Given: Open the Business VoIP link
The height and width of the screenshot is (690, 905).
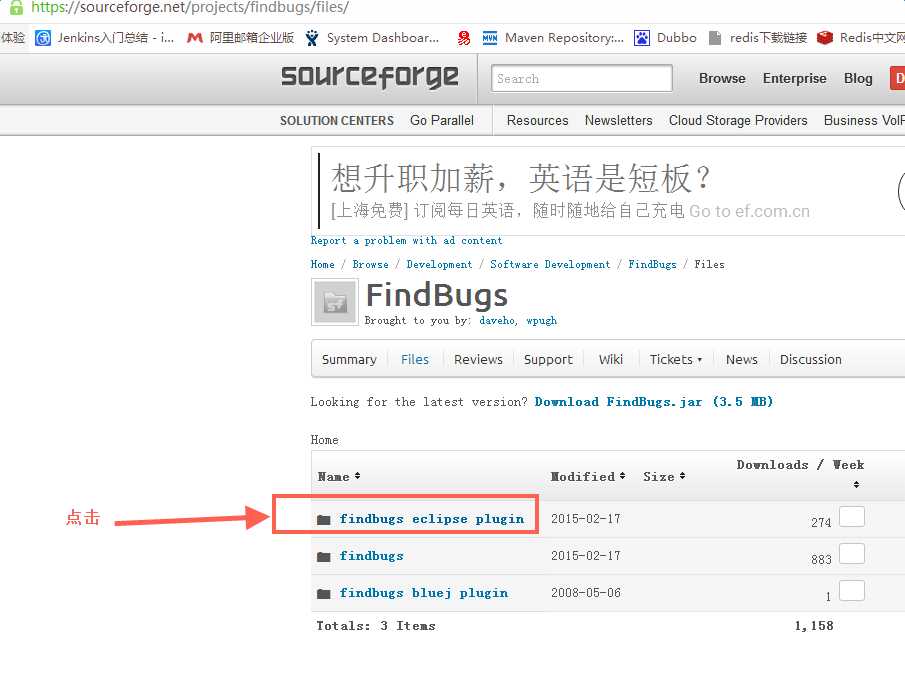Looking at the screenshot, I should pos(864,120).
